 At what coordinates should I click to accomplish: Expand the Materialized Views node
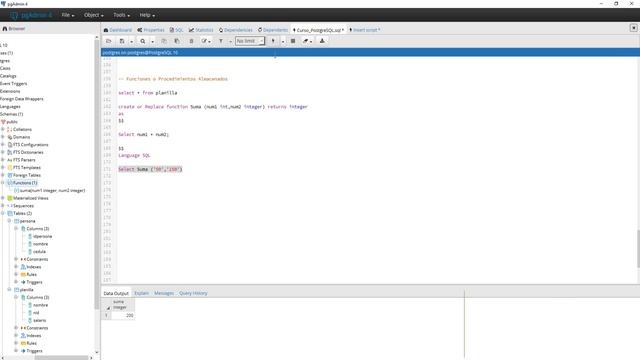[x=3, y=198]
